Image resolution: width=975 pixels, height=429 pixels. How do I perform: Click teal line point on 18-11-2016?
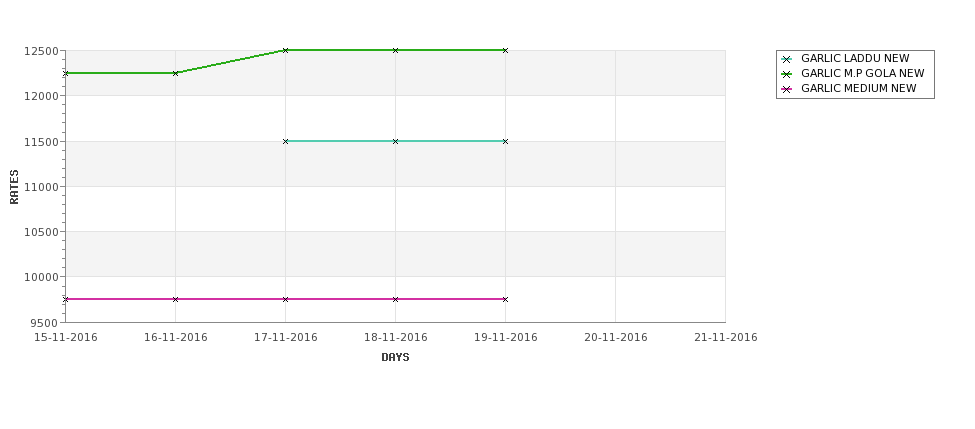point(395,142)
